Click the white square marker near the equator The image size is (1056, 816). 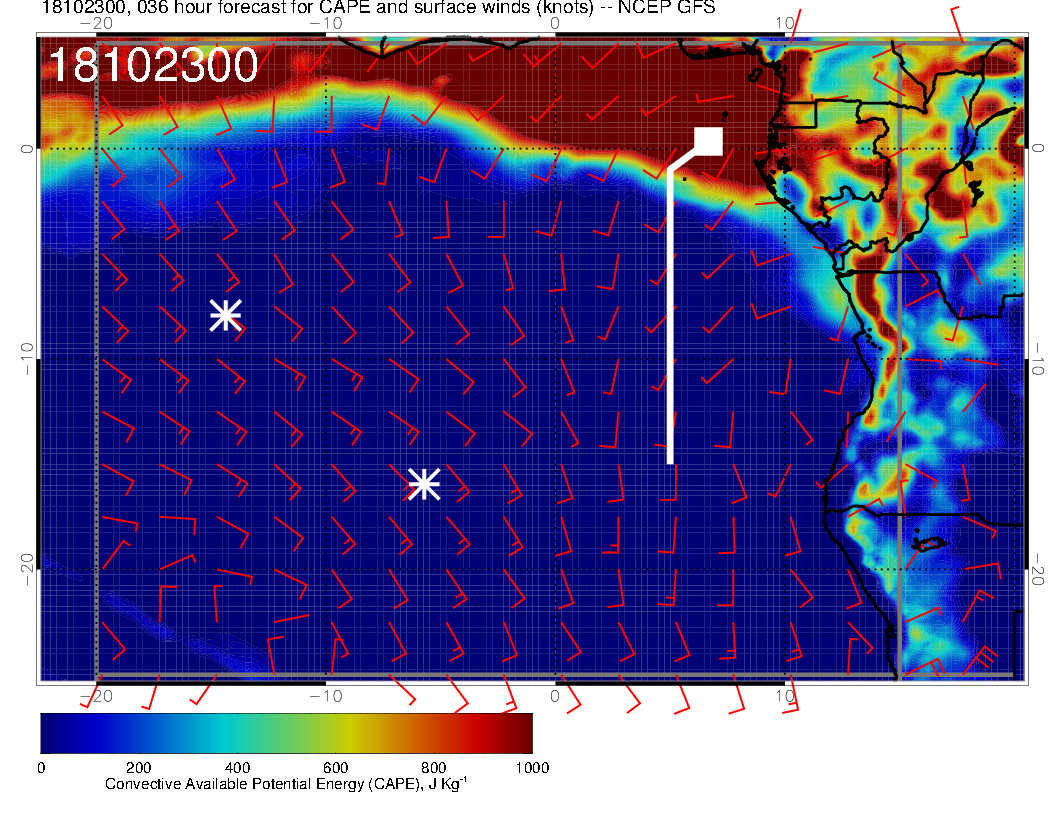709,141
